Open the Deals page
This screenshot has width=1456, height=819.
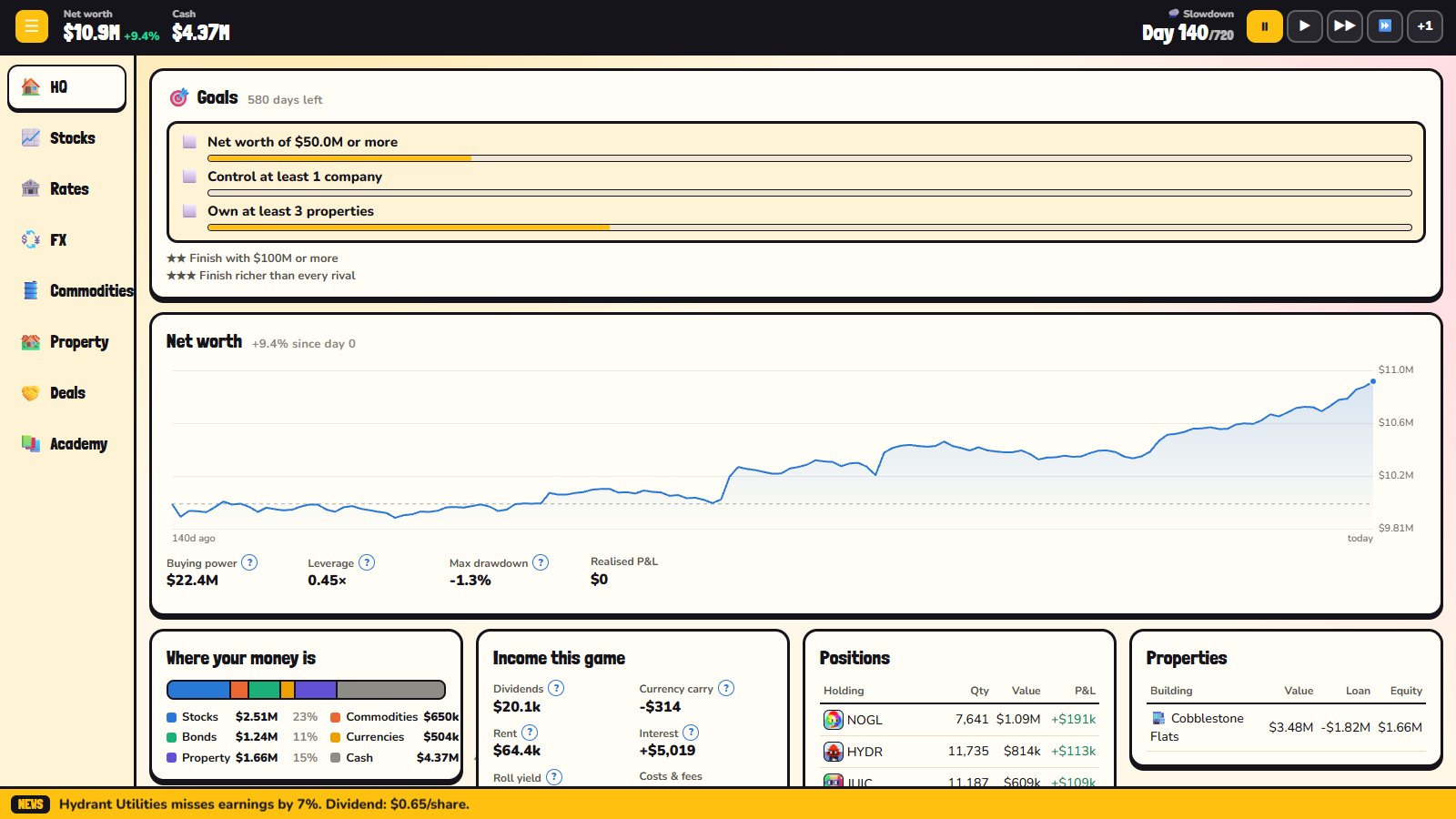click(66, 393)
